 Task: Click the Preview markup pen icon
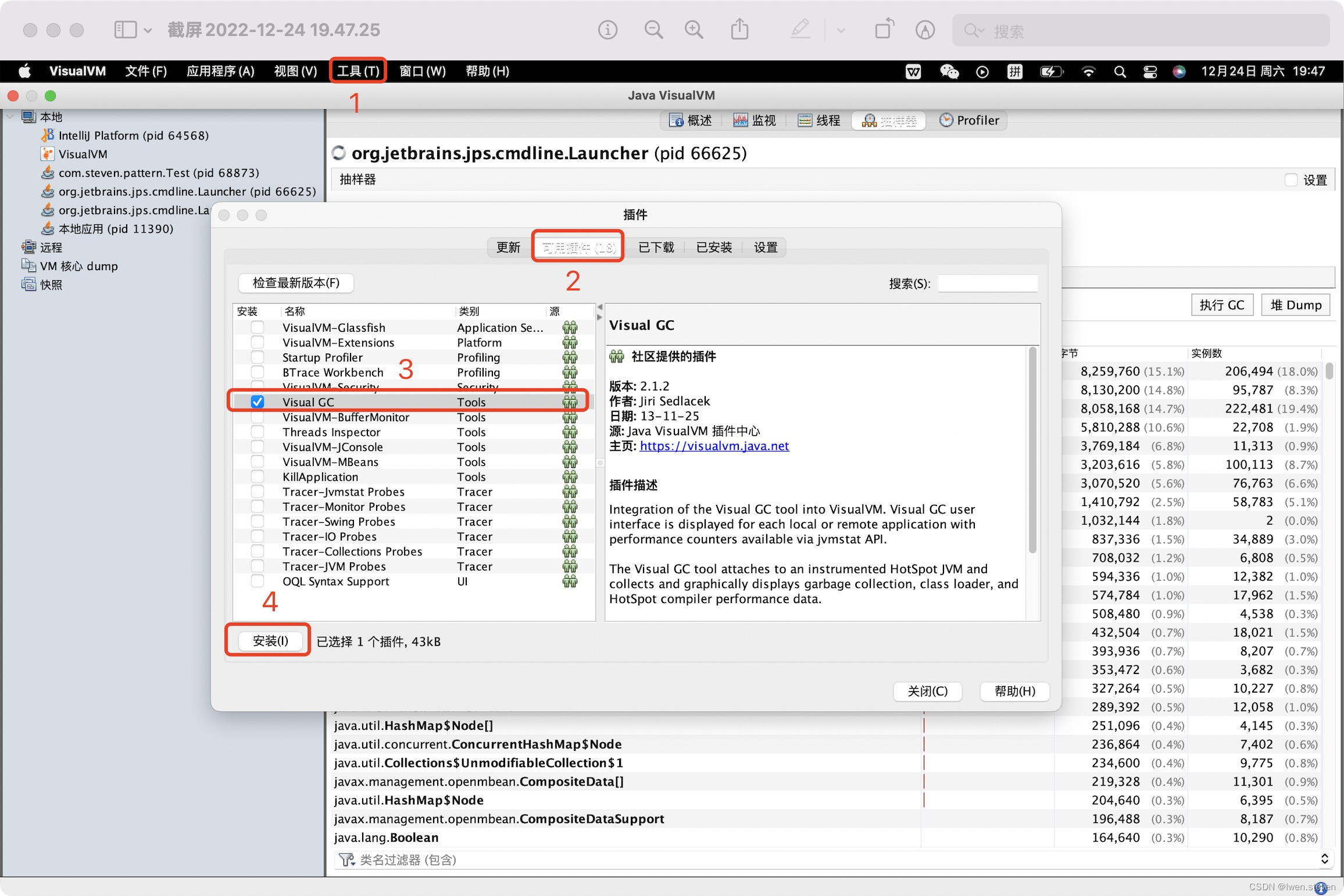click(800, 29)
